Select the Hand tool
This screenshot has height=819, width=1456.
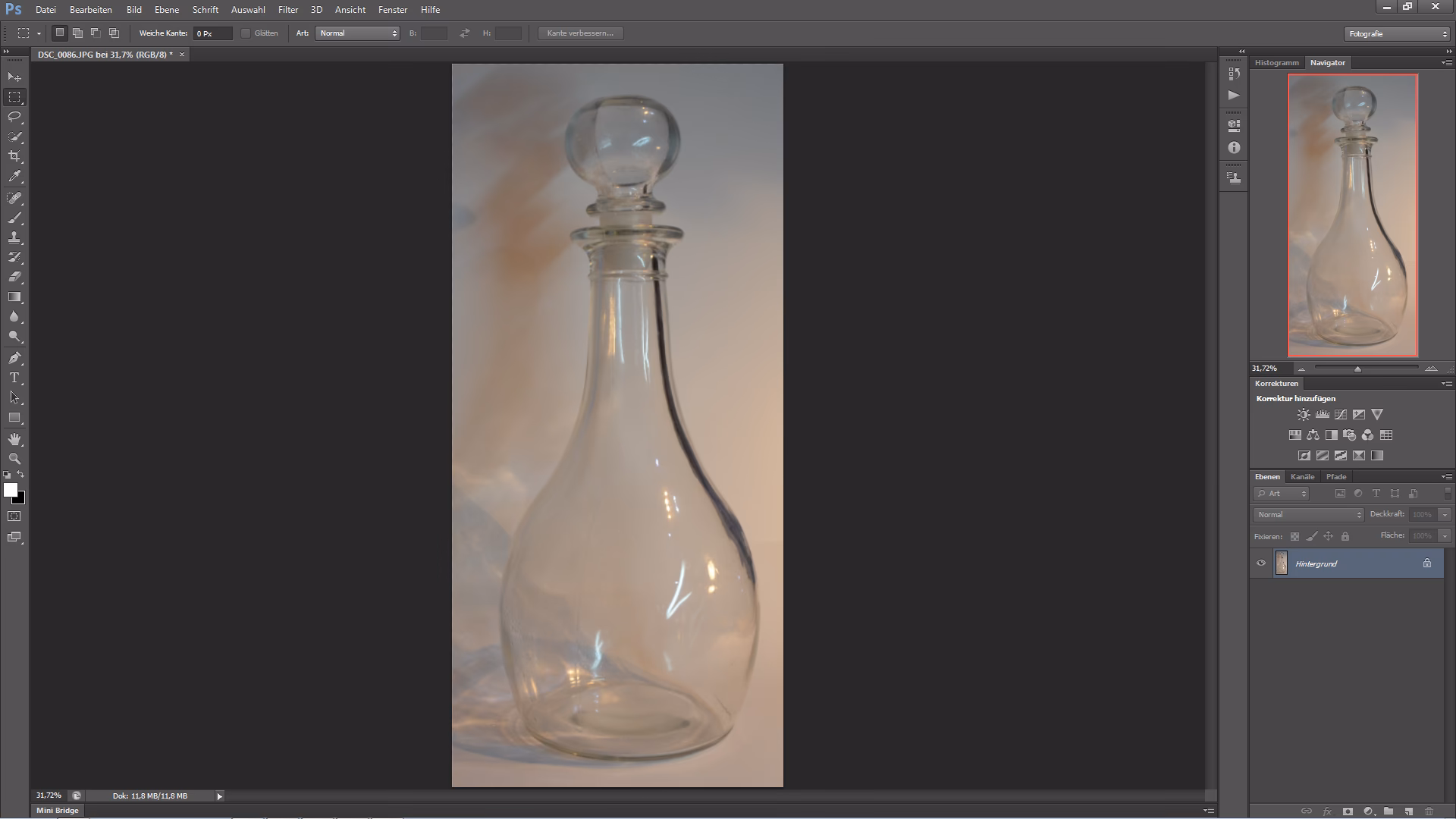click(14, 439)
